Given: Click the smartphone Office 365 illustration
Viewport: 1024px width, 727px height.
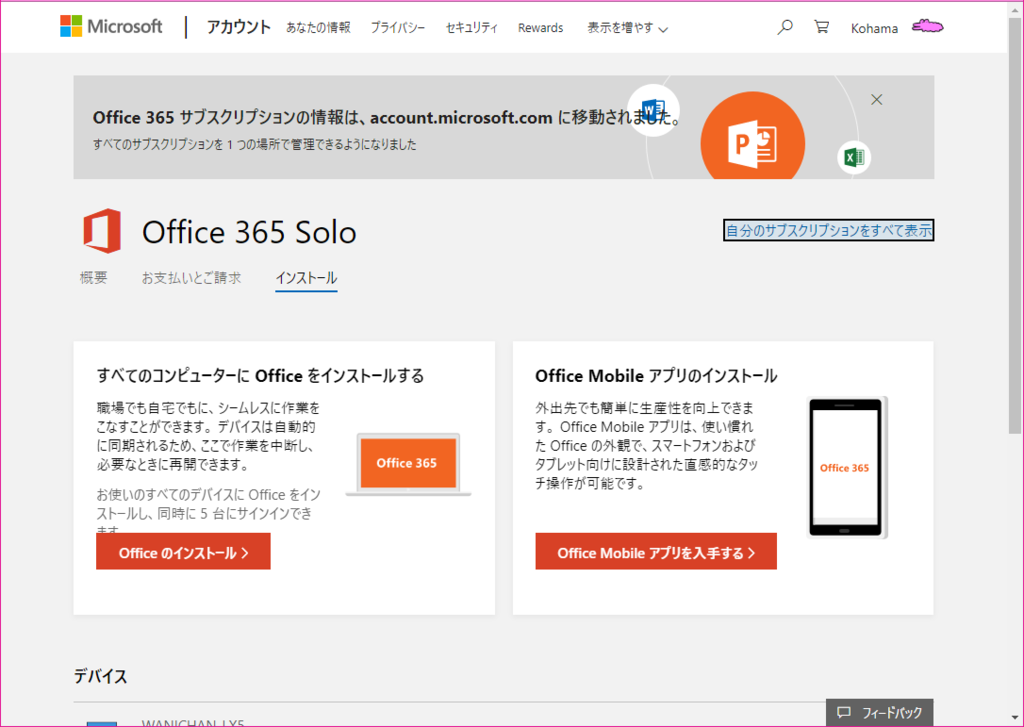Looking at the screenshot, I should tap(846, 467).
